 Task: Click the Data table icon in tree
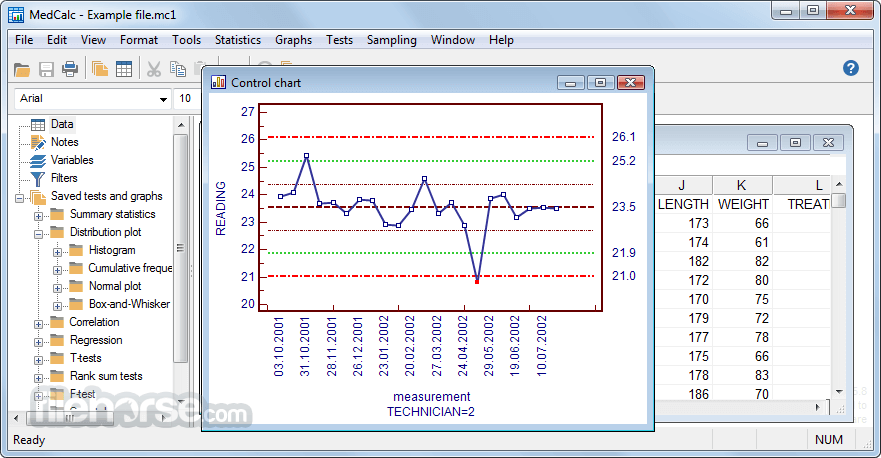tap(38, 124)
